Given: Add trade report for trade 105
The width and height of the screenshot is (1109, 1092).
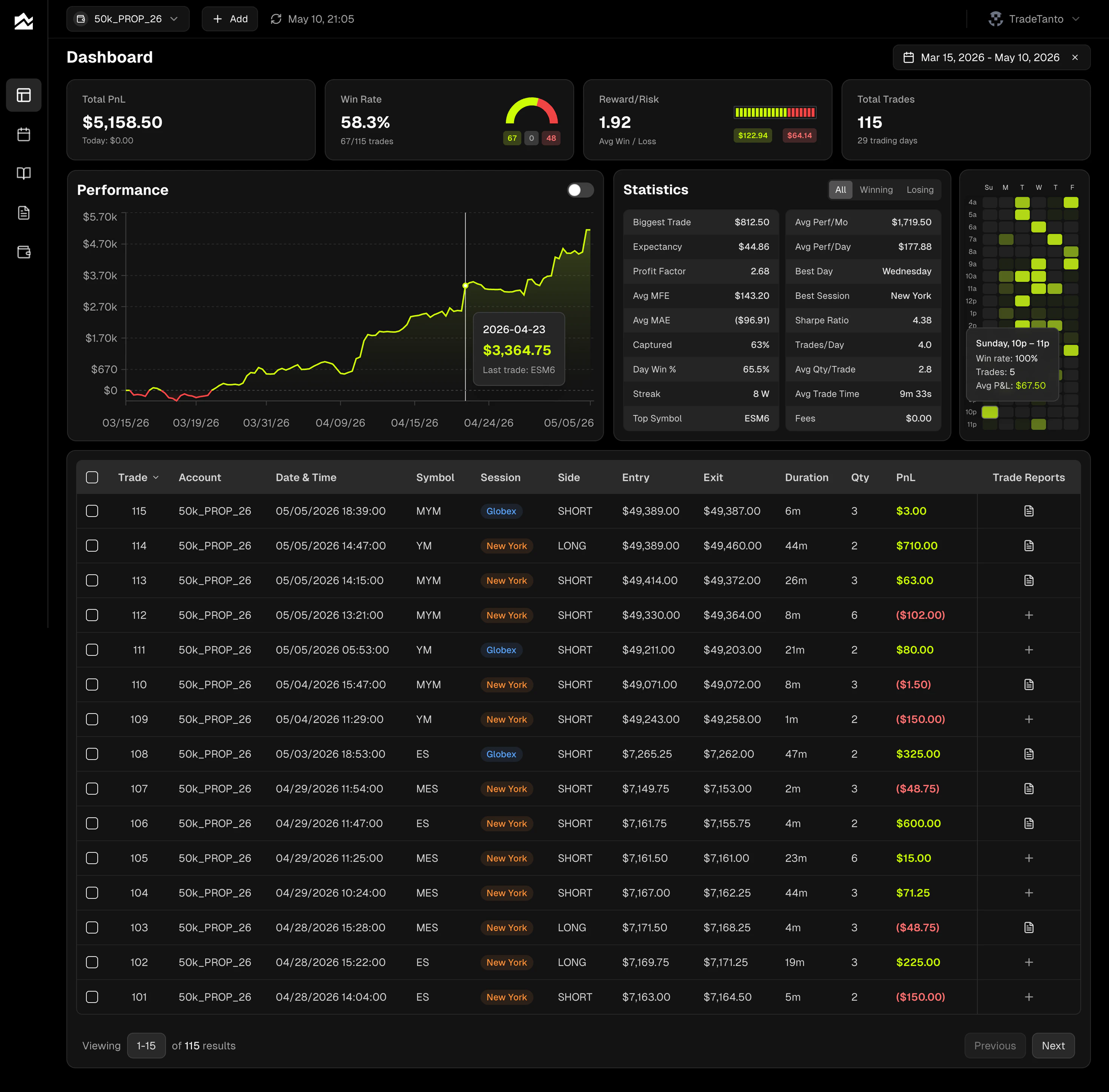Looking at the screenshot, I should click(x=1029, y=858).
